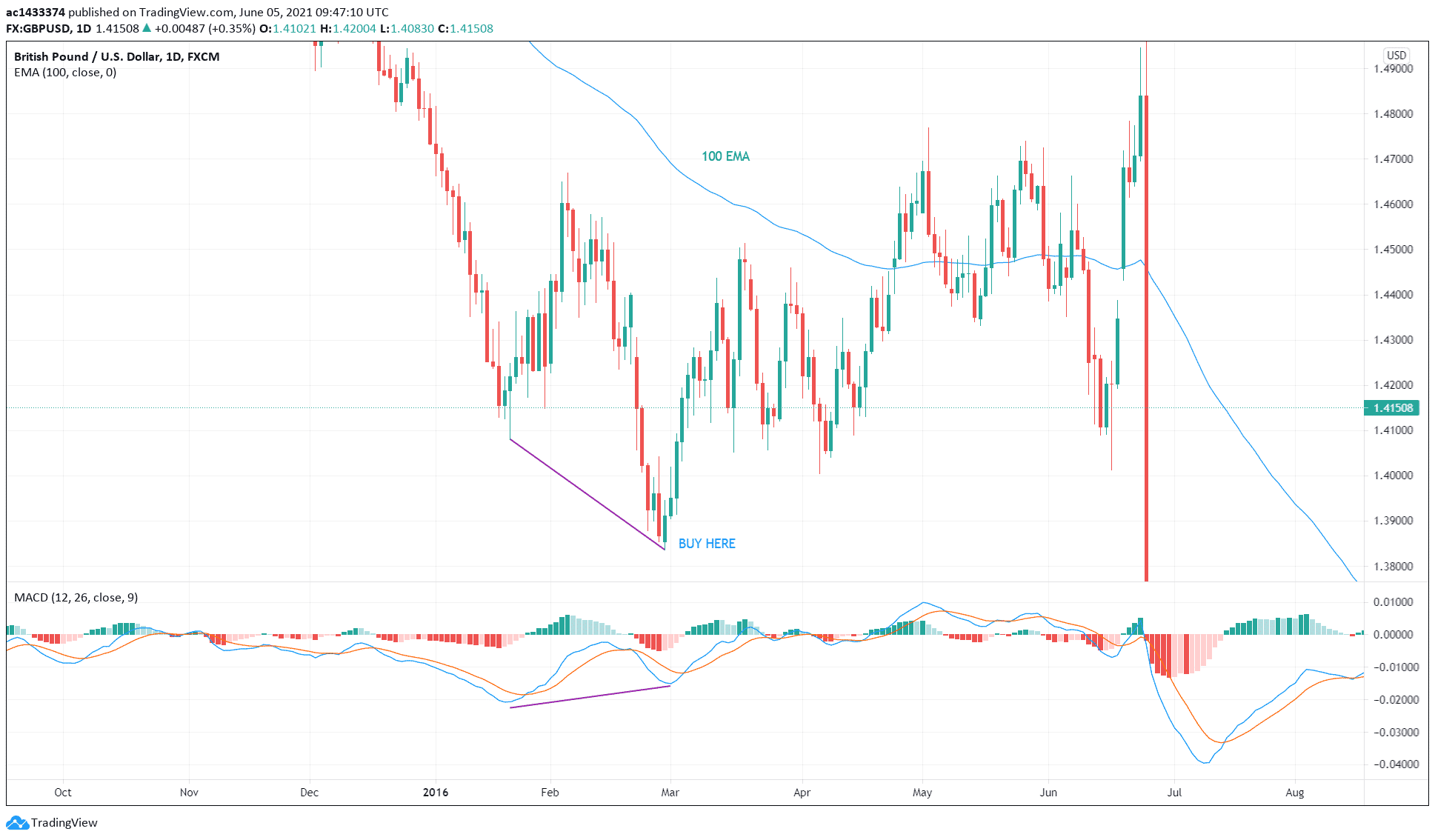The width and height of the screenshot is (1435, 840).
Task: Click the 2016 label on time axis
Action: pos(436,792)
